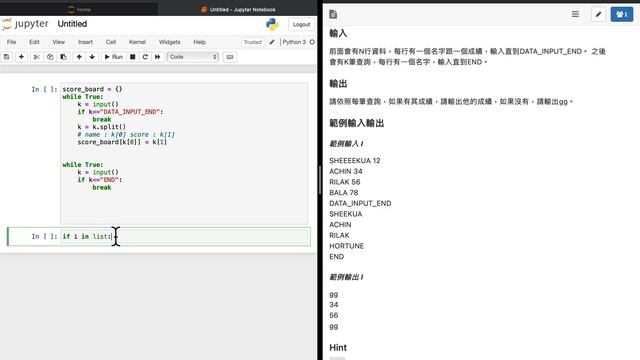Click the DATA_INPUT_END sample line

(x=360, y=203)
